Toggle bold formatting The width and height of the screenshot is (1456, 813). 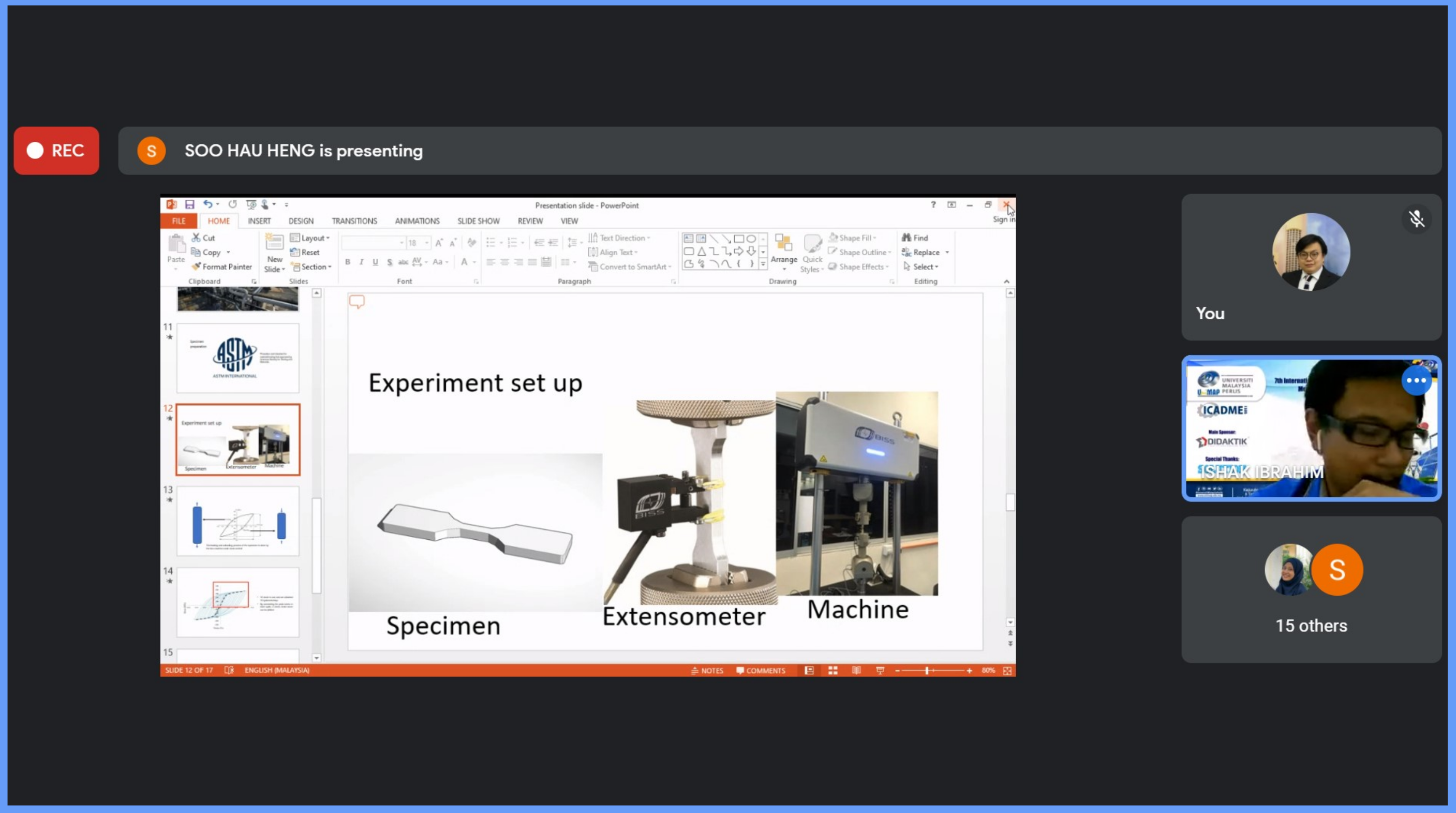(x=348, y=262)
